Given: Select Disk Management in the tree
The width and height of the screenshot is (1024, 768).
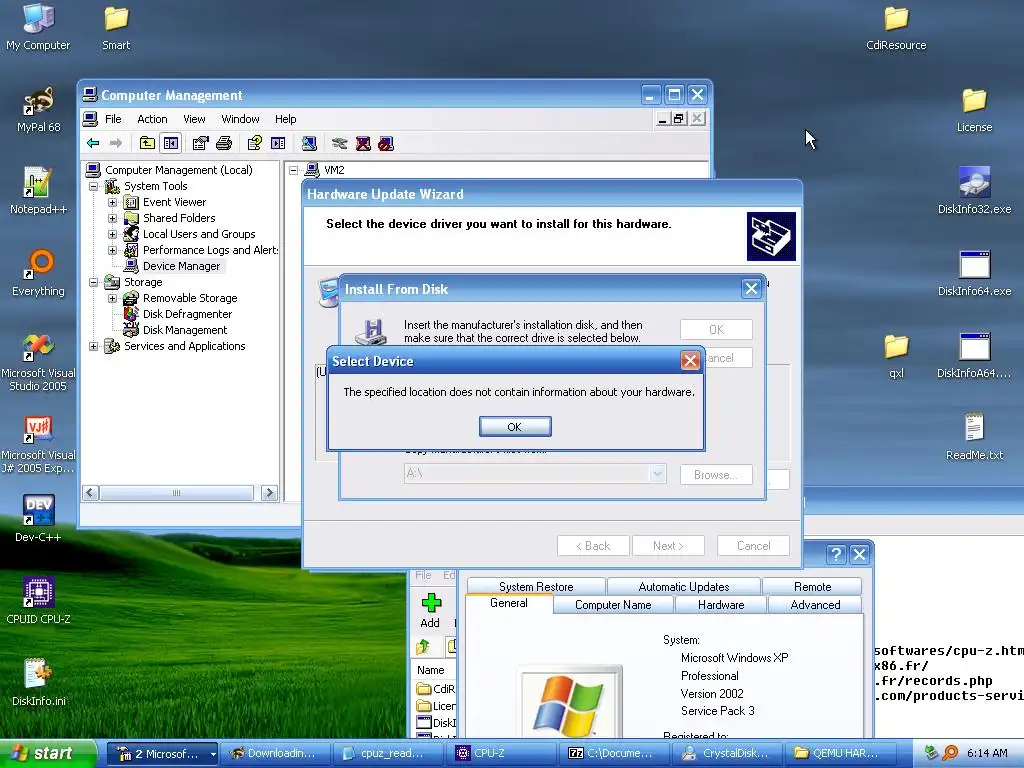Looking at the screenshot, I should coord(185,330).
